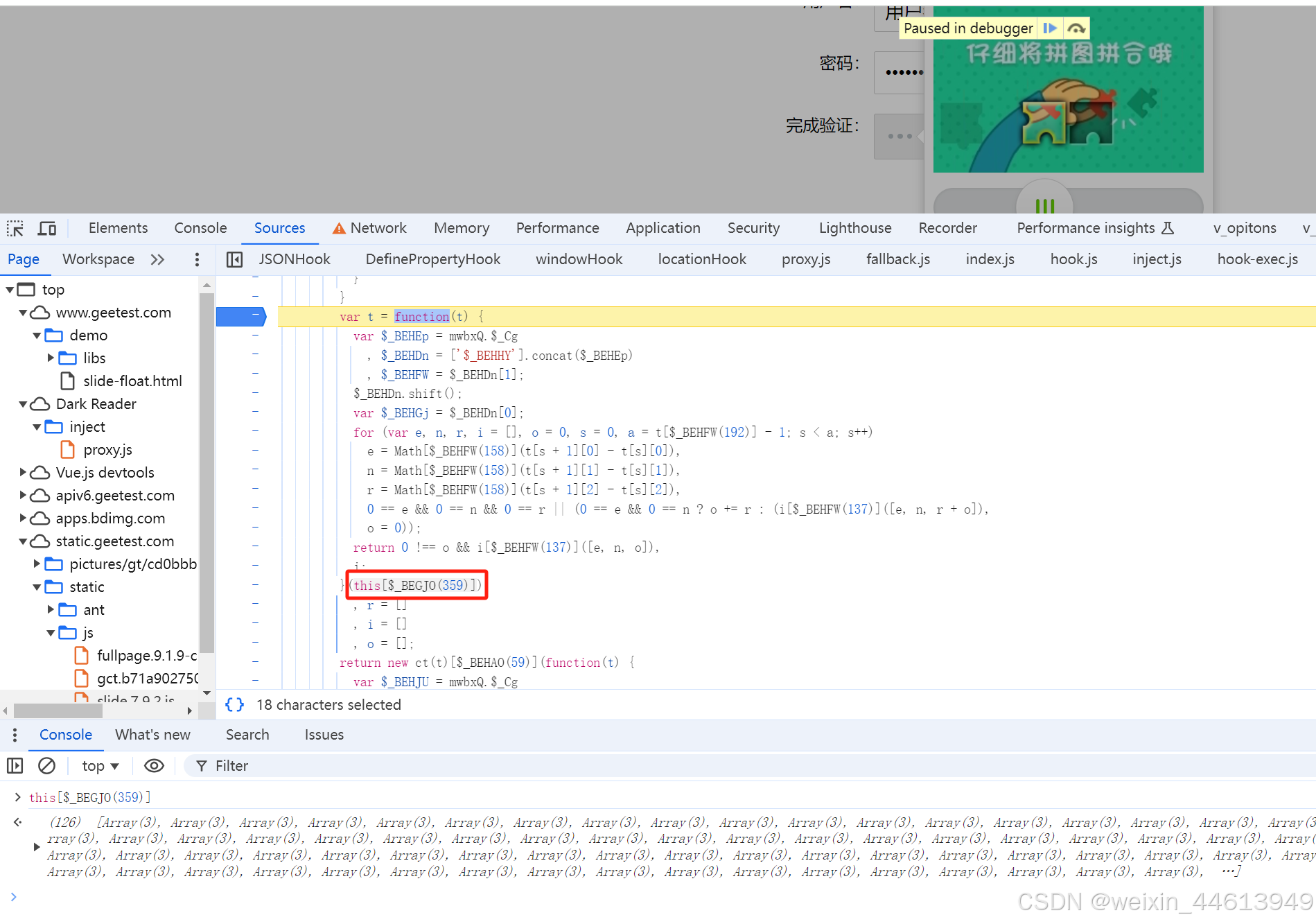
Task: Click the slide-float.html file icon
Action: point(67,381)
